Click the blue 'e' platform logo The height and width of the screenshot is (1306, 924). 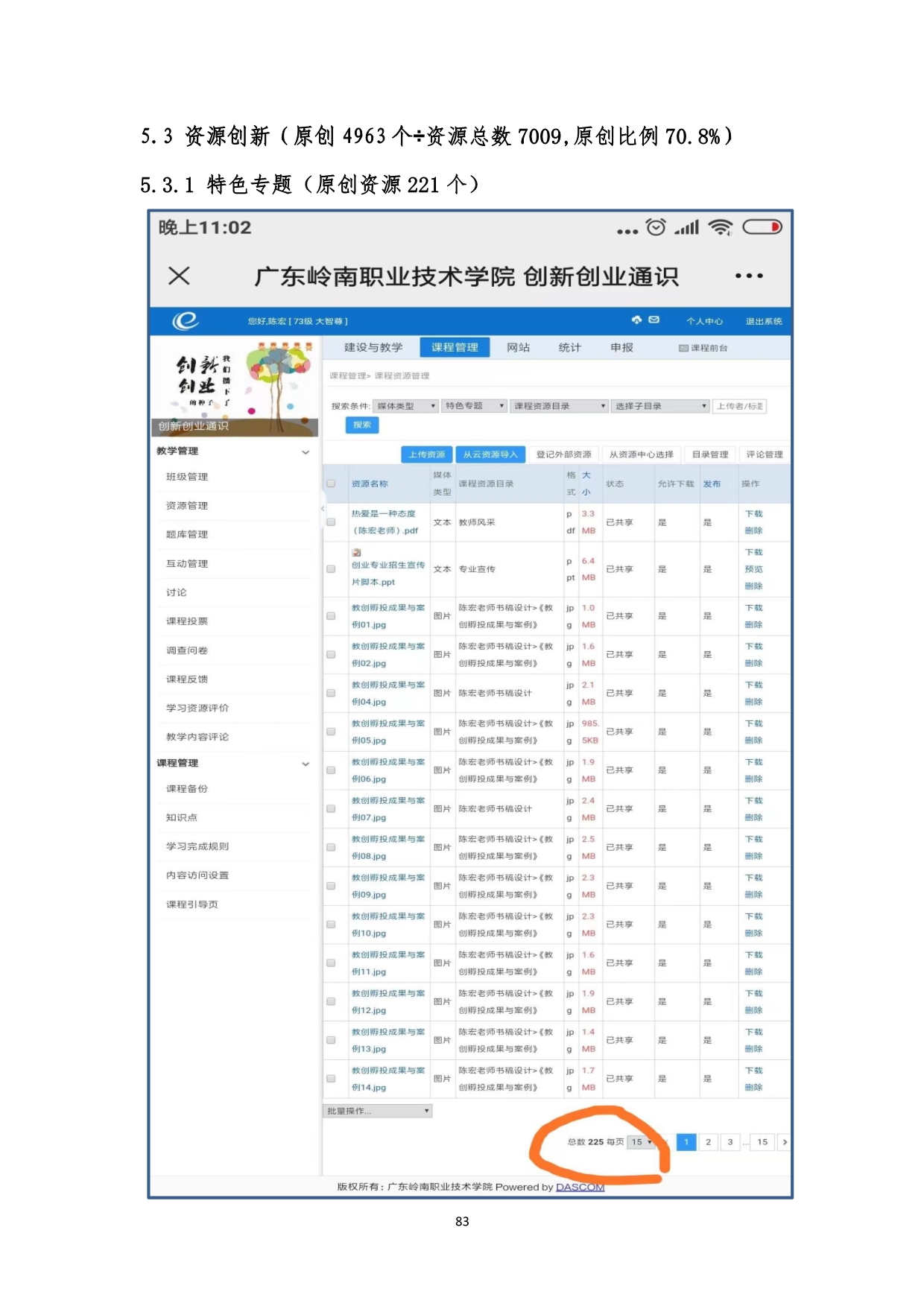click(x=186, y=320)
